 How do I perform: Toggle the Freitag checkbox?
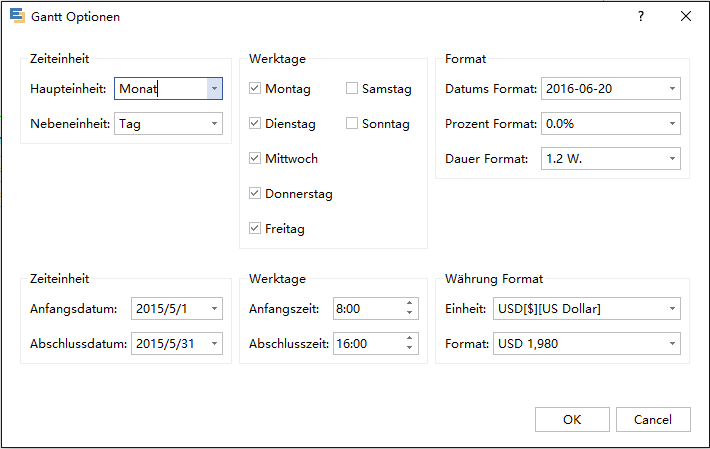click(x=255, y=229)
